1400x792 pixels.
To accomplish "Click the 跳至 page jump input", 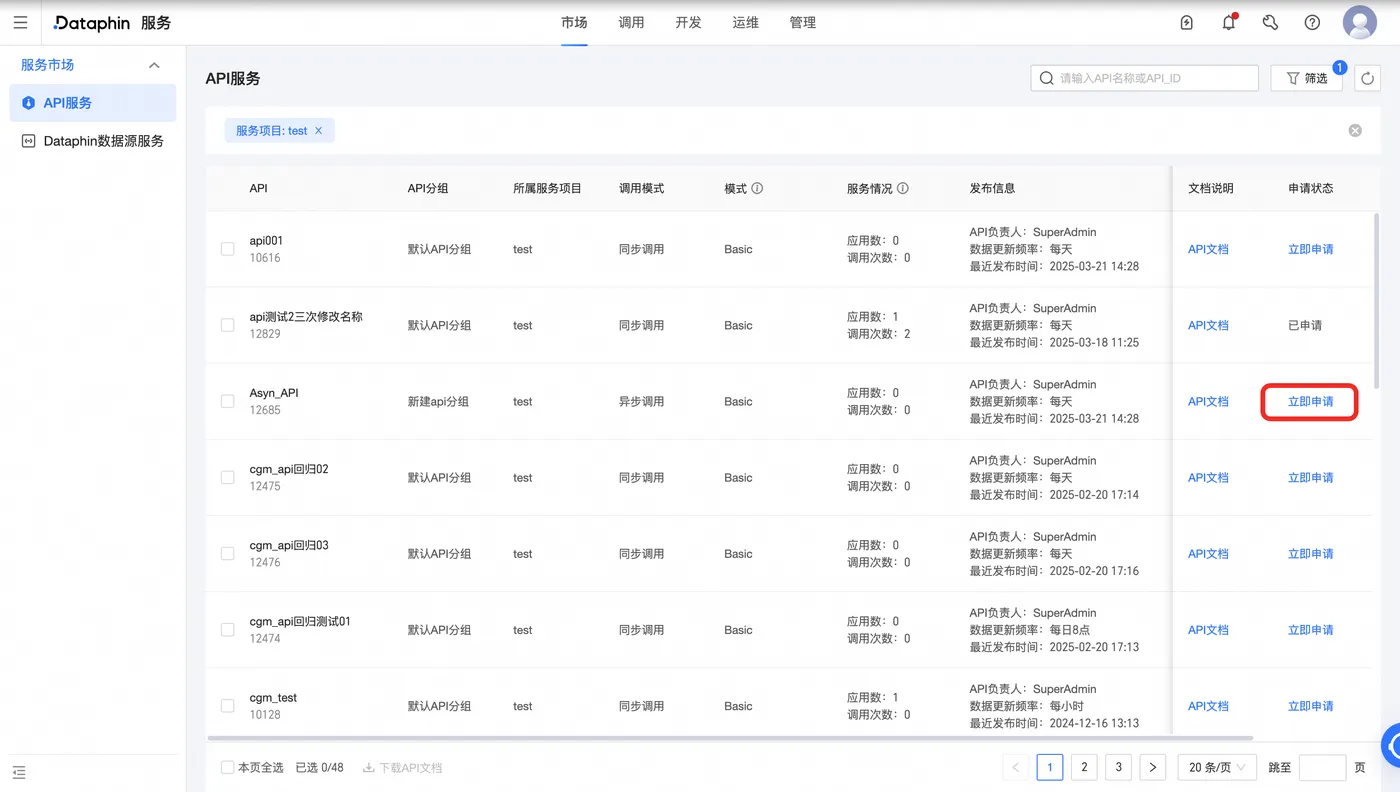I will tap(1322, 767).
